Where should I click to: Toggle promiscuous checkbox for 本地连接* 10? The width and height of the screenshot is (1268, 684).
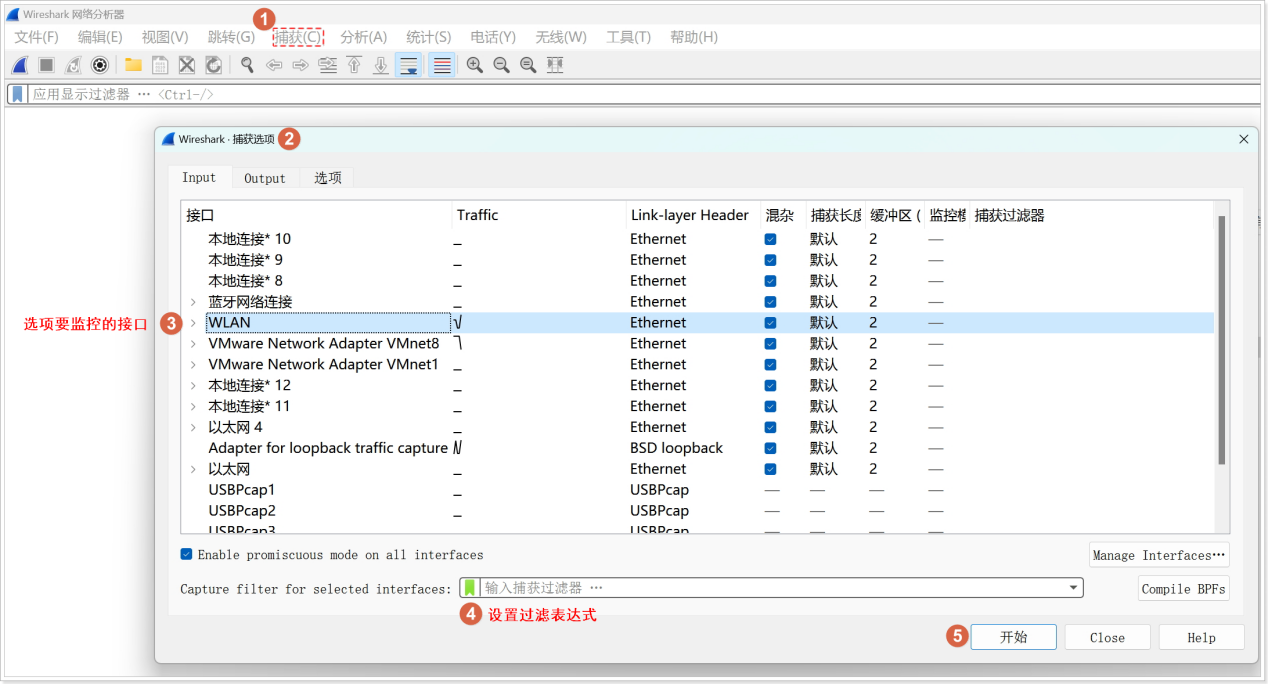click(770, 239)
